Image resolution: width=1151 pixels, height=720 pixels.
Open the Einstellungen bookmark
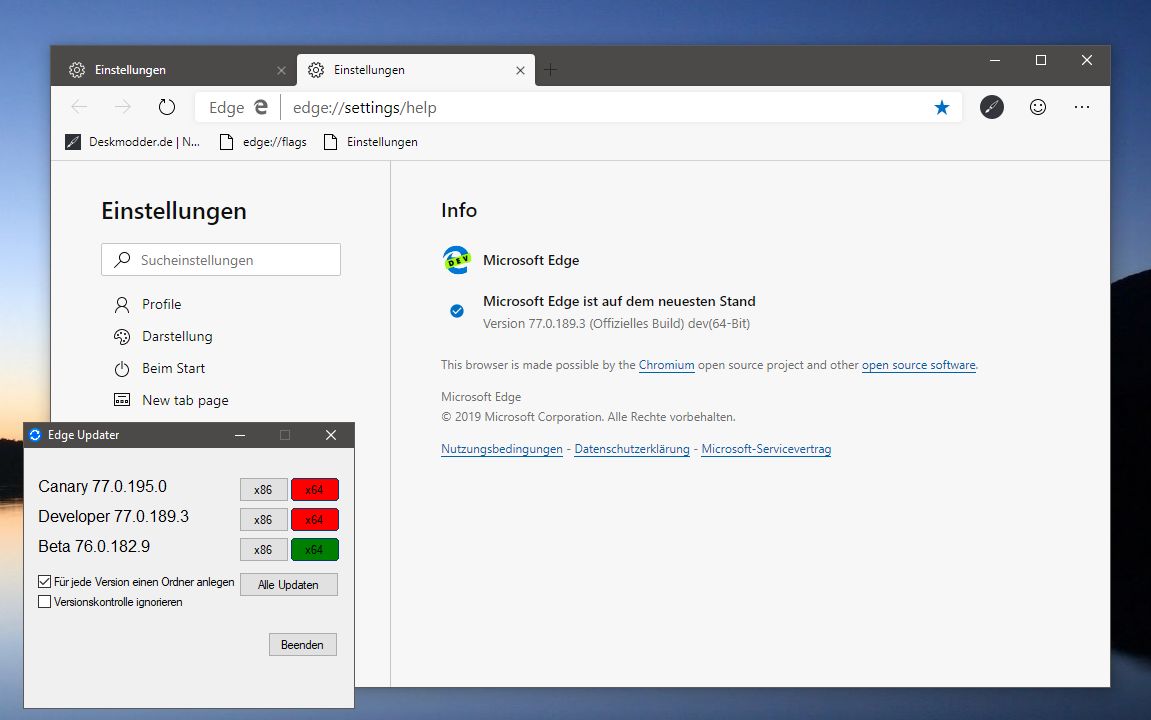pyautogui.click(x=371, y=142)
